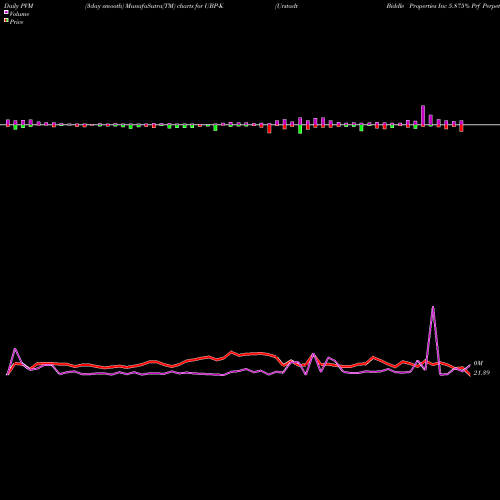Click the 'Price' legend label

tap(16, 22)
